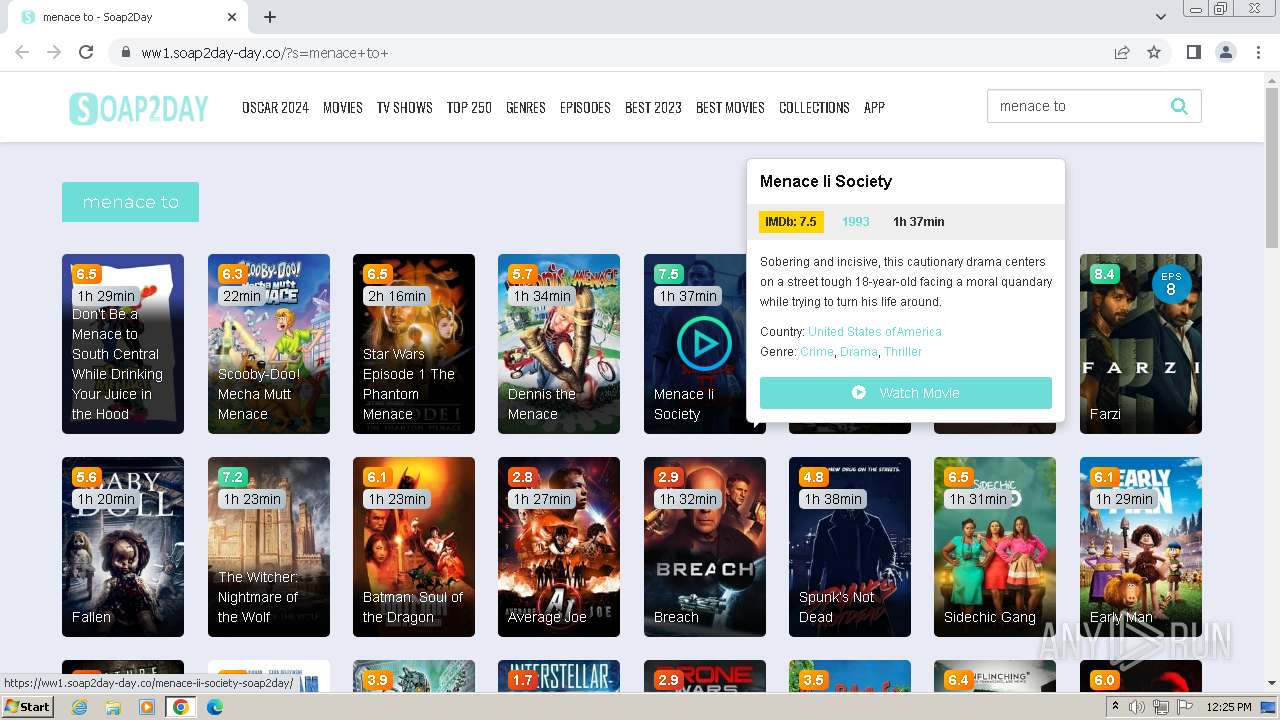
Task: Open the Fallen movie poster
Action: [123, 547]
